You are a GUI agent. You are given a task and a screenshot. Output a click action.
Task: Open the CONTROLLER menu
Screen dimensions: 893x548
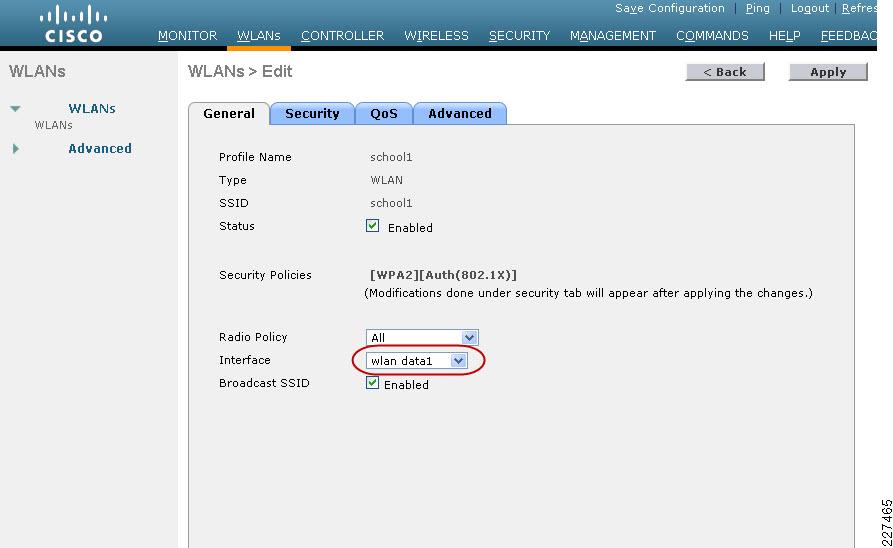[x=342, y=36]
